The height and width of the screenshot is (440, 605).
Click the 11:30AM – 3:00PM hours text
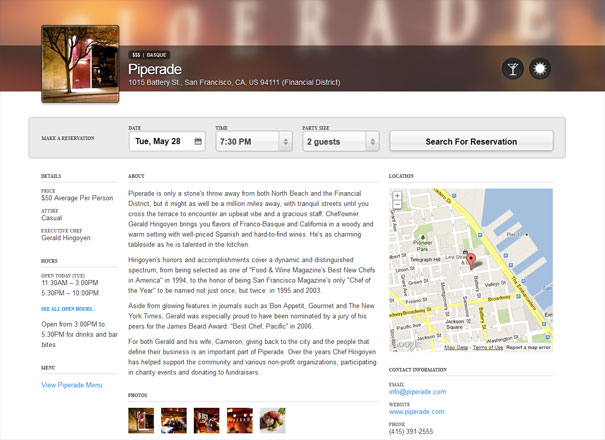70,283
